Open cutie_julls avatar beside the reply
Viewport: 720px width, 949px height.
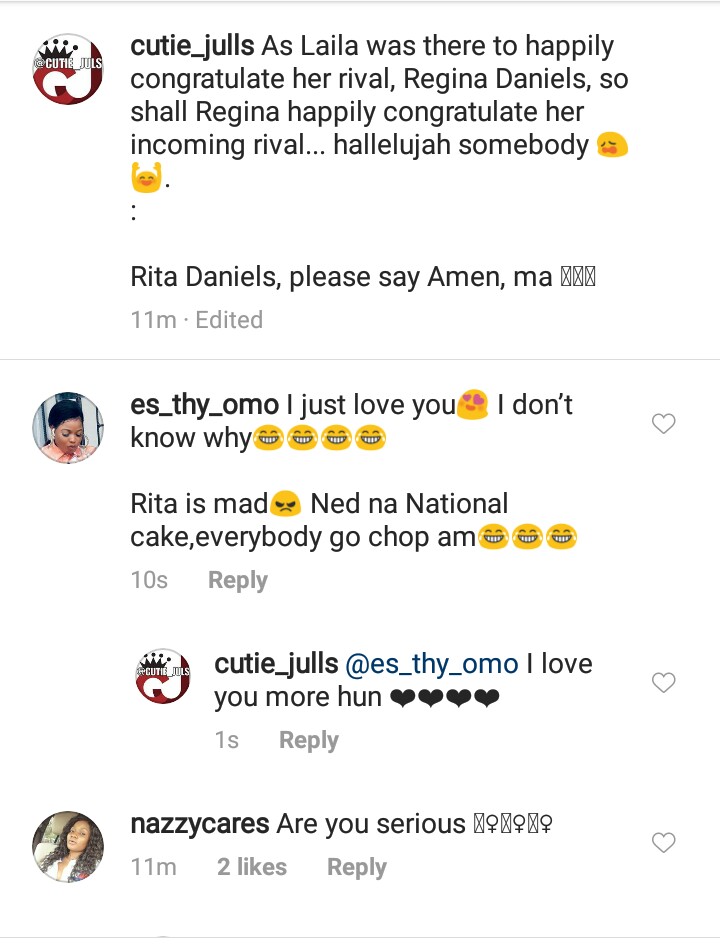click(x=163, y=675)
